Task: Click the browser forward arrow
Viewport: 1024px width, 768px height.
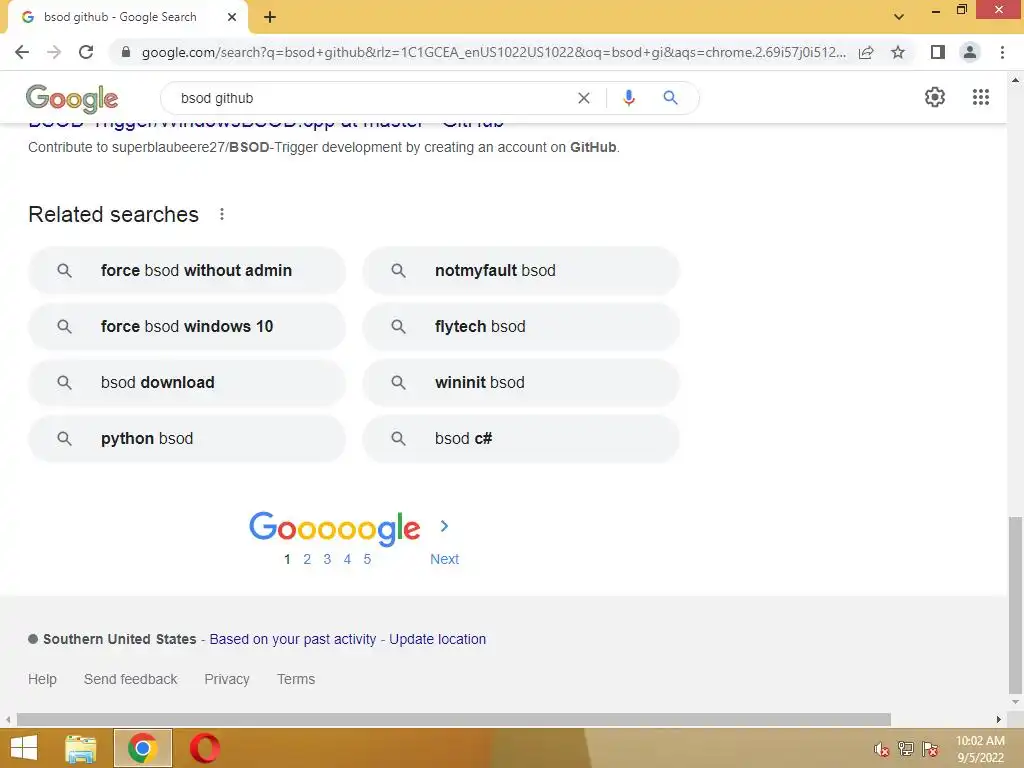Action: tap(54, 52)
